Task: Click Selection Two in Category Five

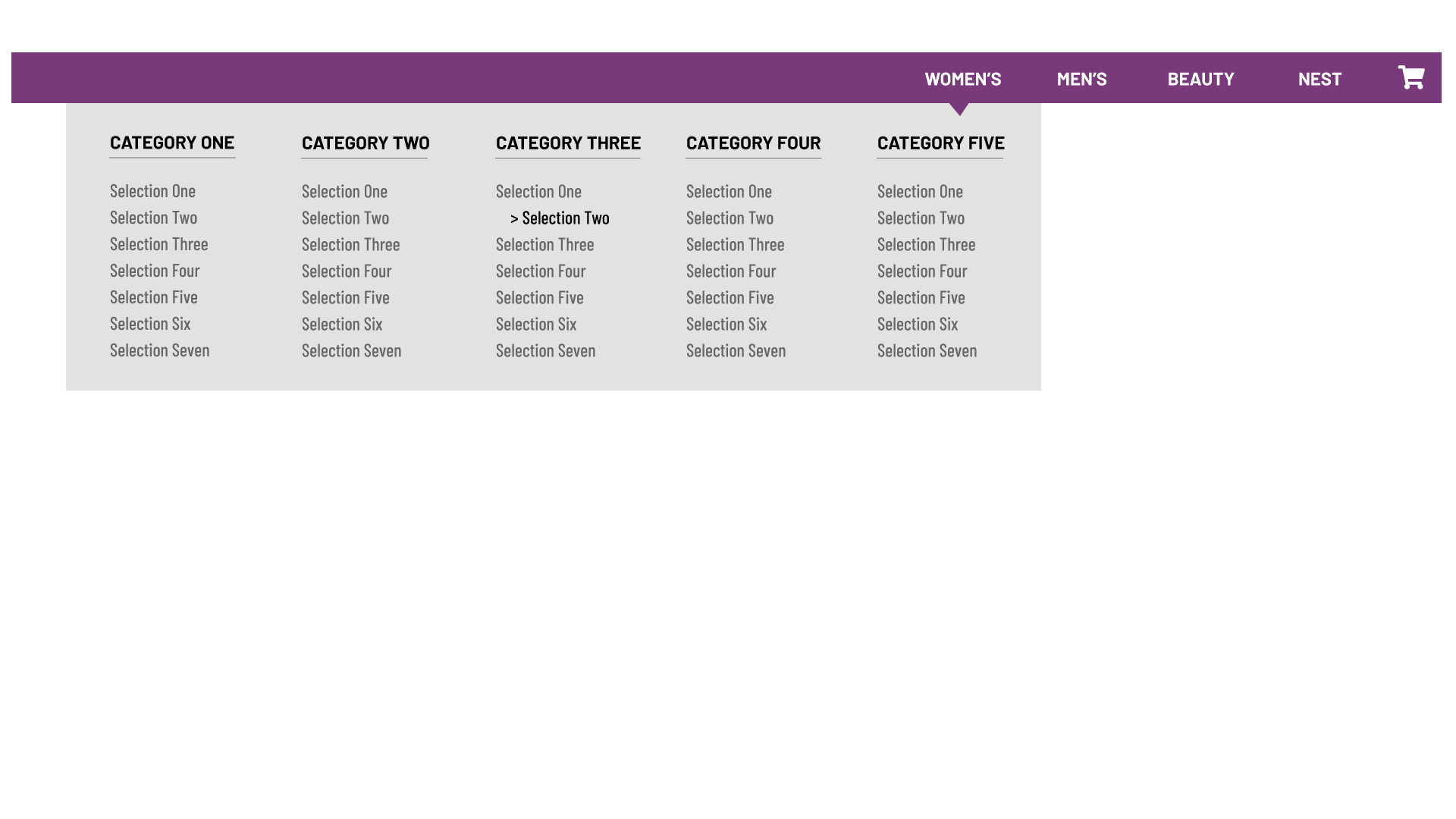Action: (x=921, y=218)
